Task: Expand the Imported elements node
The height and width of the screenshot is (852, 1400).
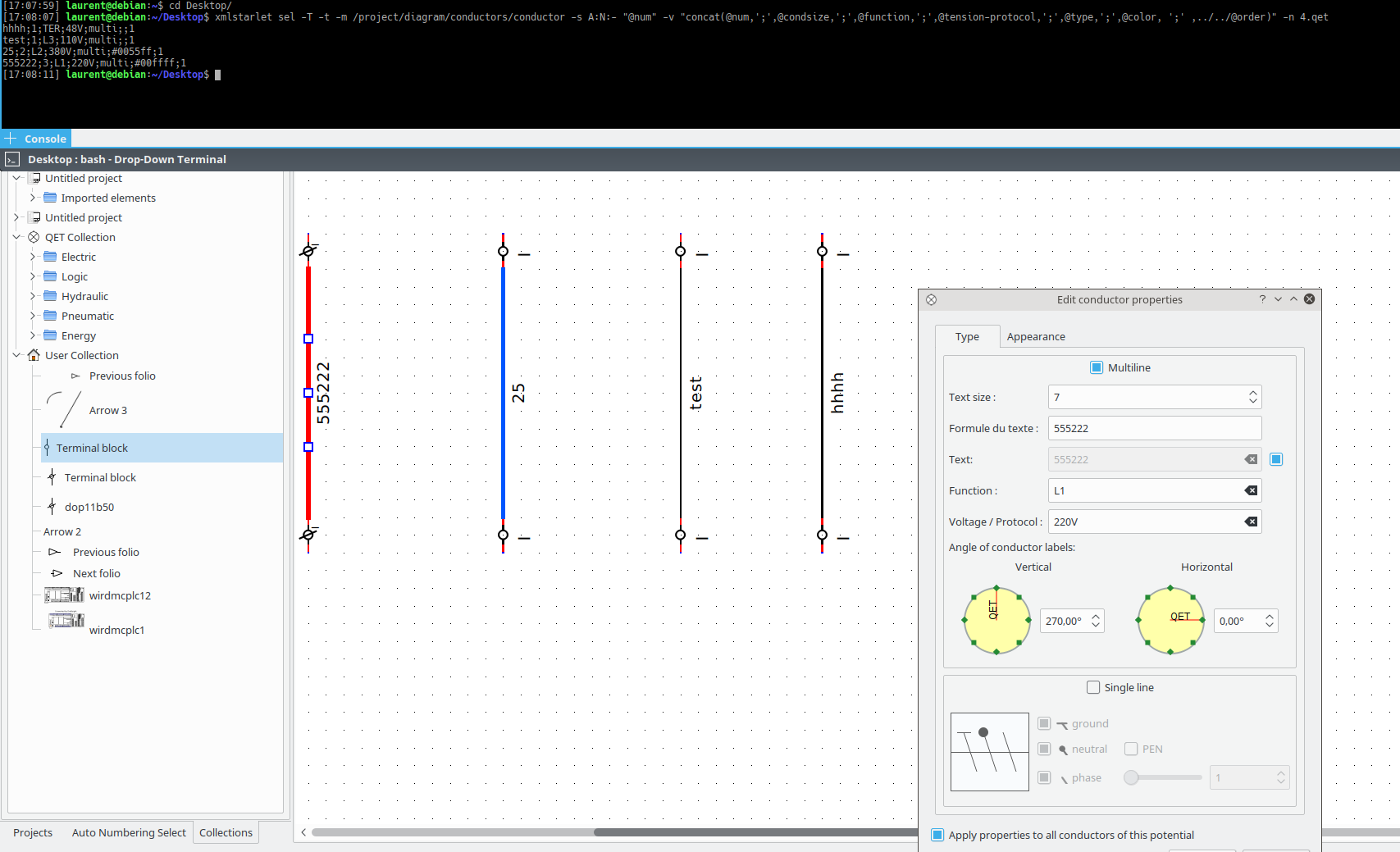Action: (33, 198)
